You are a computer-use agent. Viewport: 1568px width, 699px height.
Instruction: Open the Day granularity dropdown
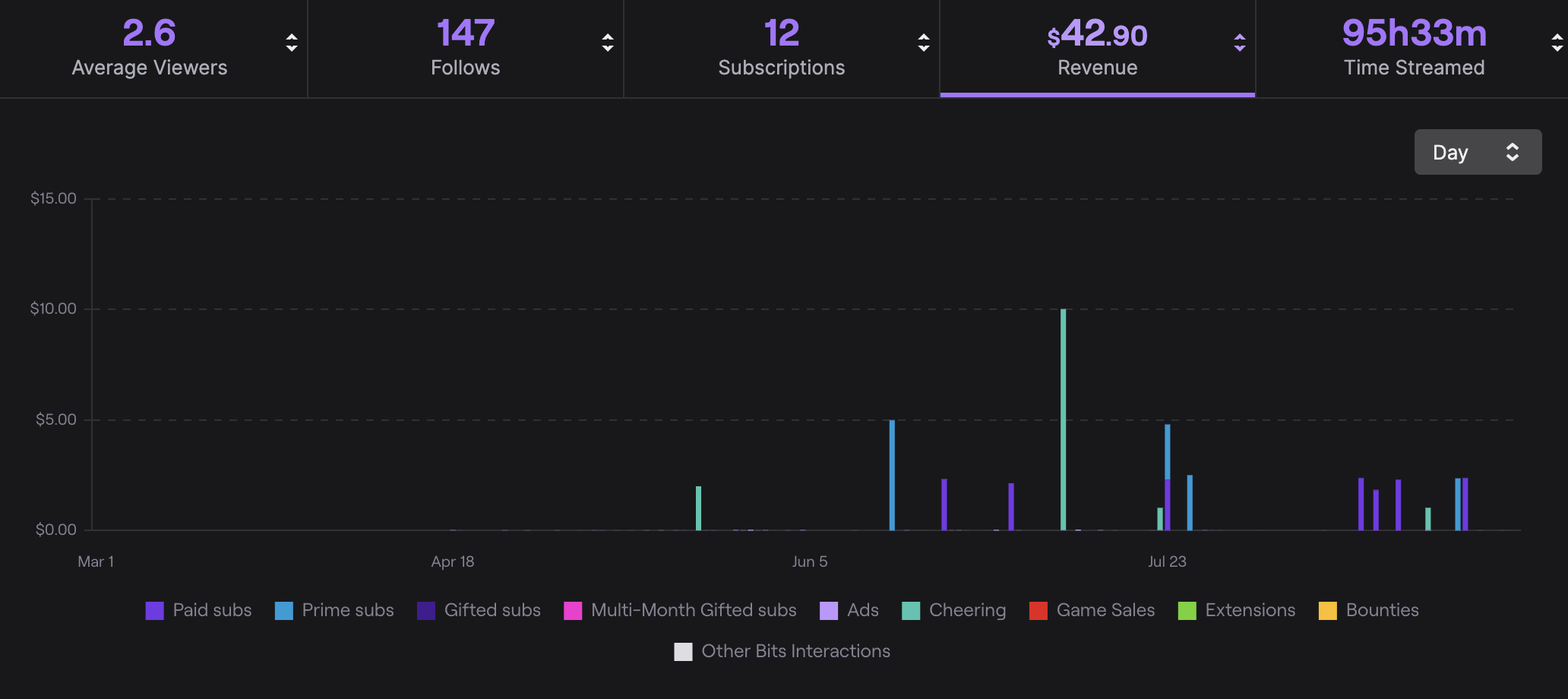(x=1477, y=152)
